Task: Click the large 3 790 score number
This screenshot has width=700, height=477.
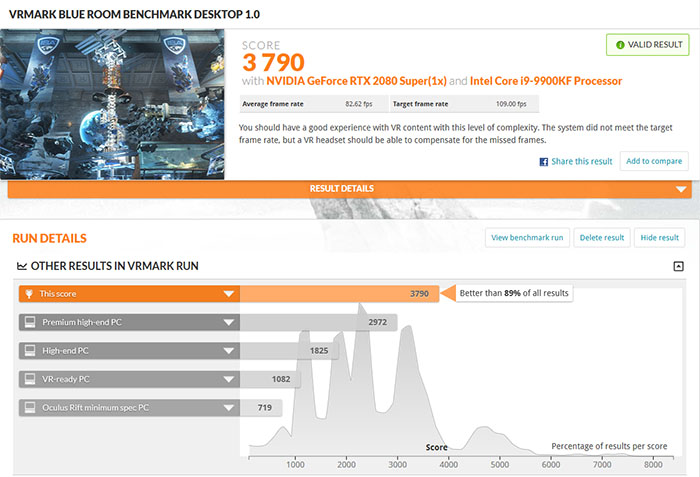Action: [x=273, y=63]
